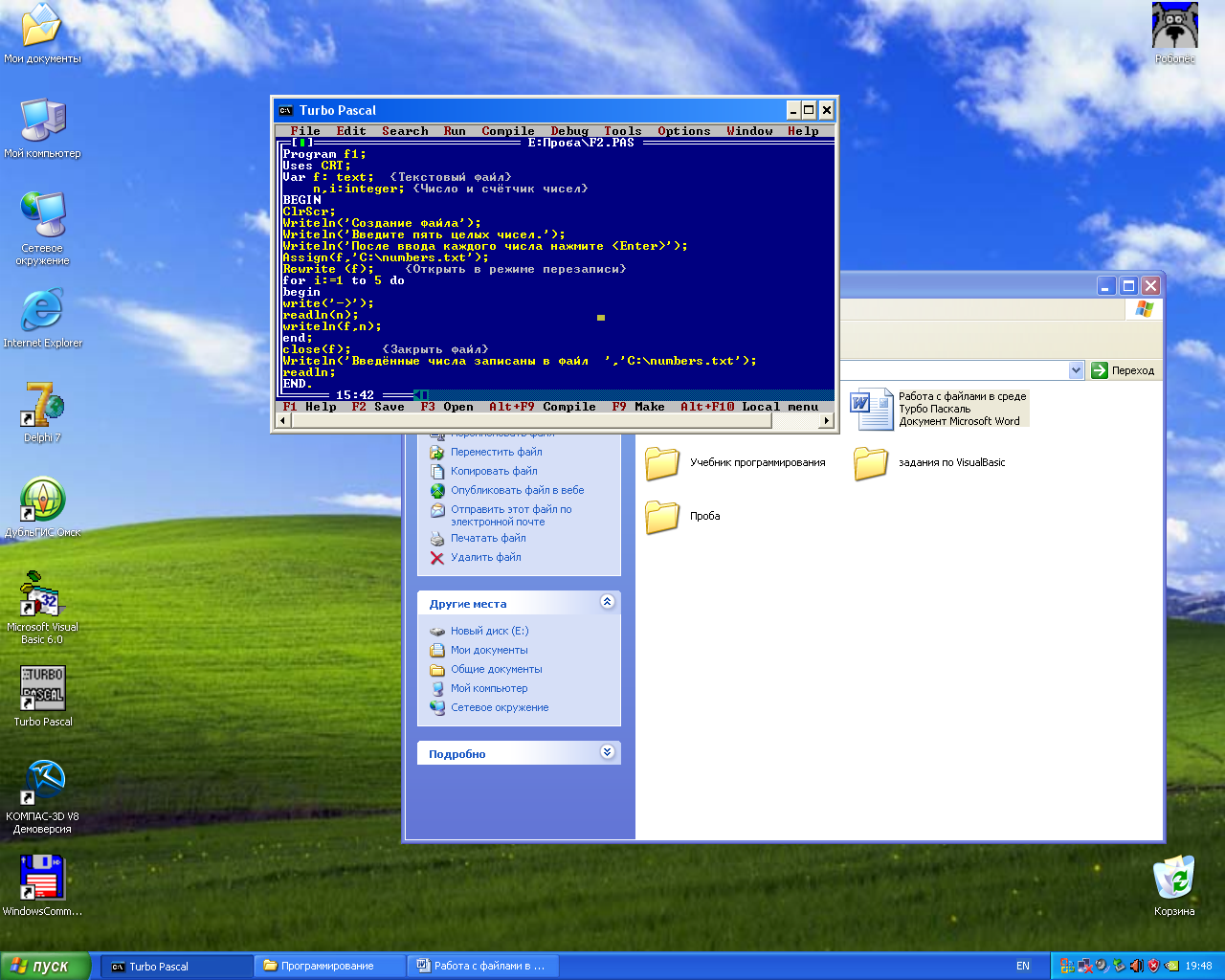1225x980 pixels.
Task: Open the Explorer address bar dropdown
Action: pyautogui.click(x=1076, y=370)
